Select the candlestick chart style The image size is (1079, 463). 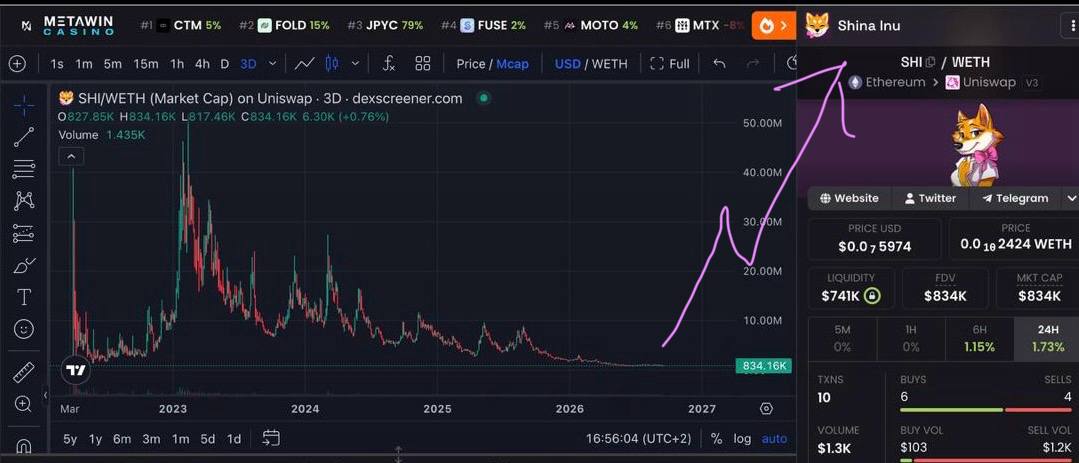coord(332,64)
